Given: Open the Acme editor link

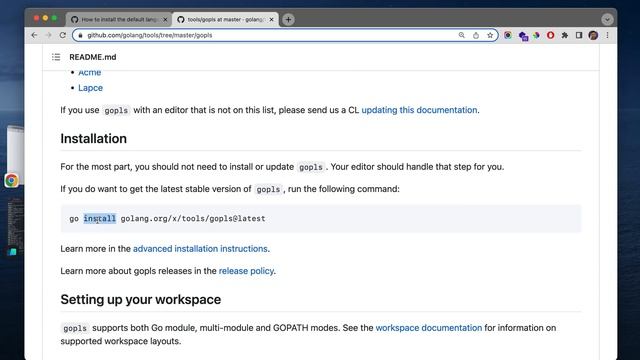Looking at the screenshot, I should (89, 73).
